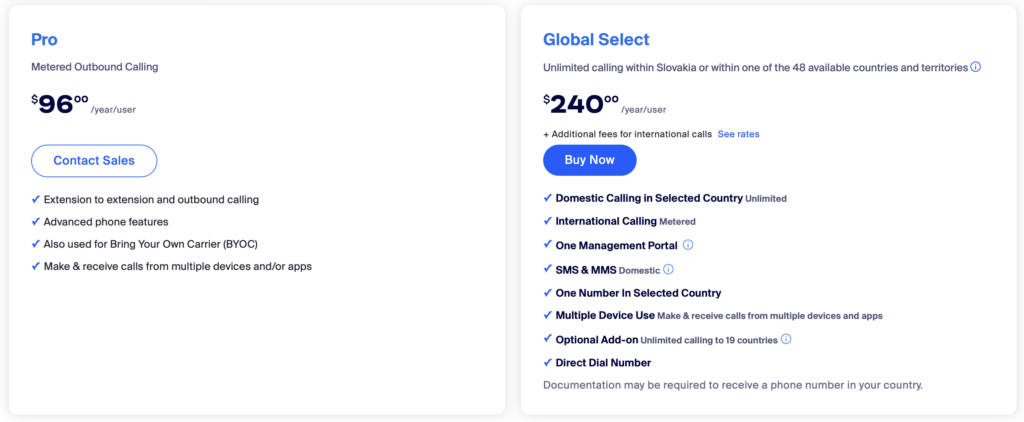
Task: Click the 'Documentation may be required' note
Action: (x=732, y=385)
